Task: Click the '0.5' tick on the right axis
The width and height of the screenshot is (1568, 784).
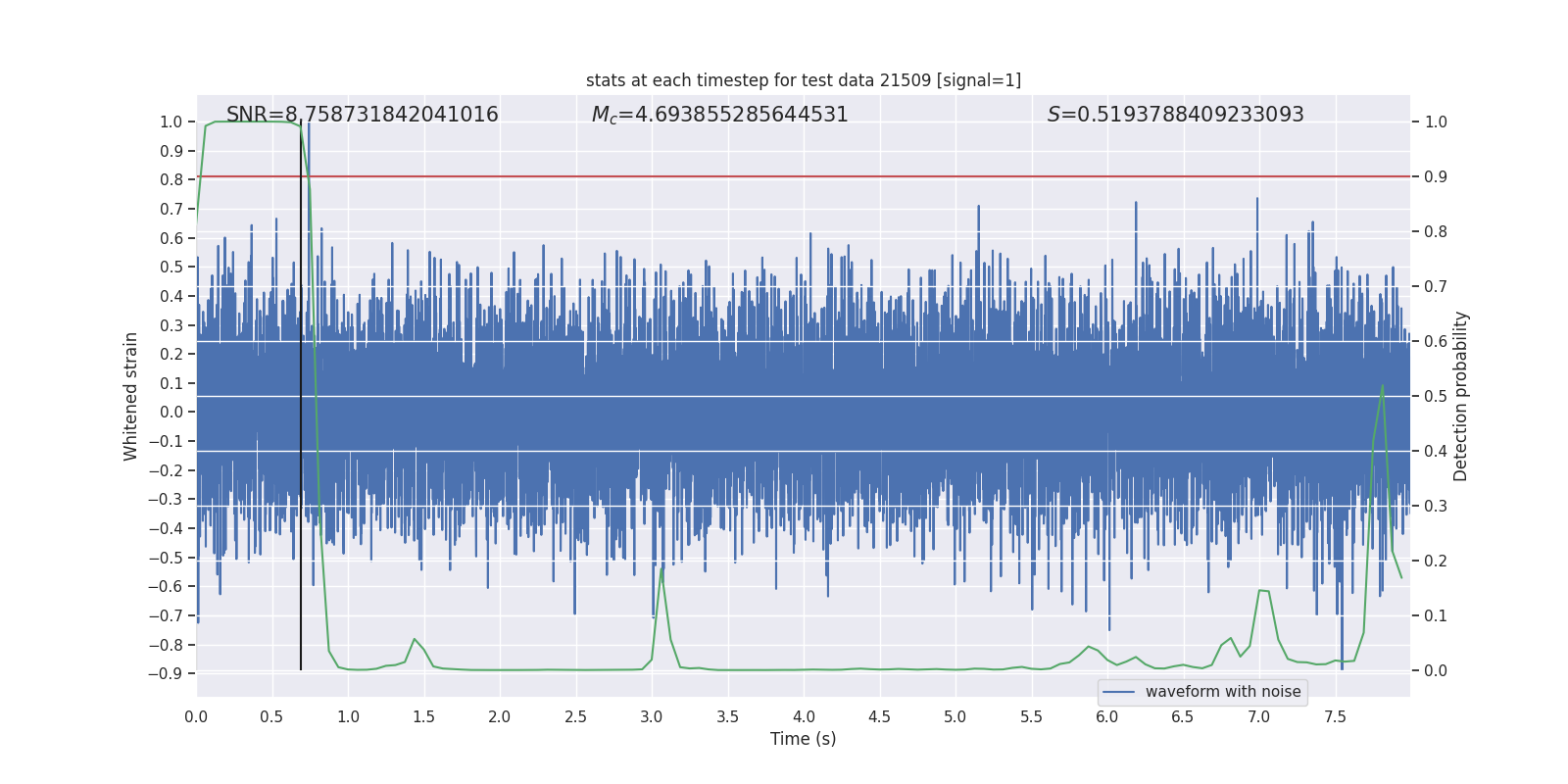Action: 1436,397
